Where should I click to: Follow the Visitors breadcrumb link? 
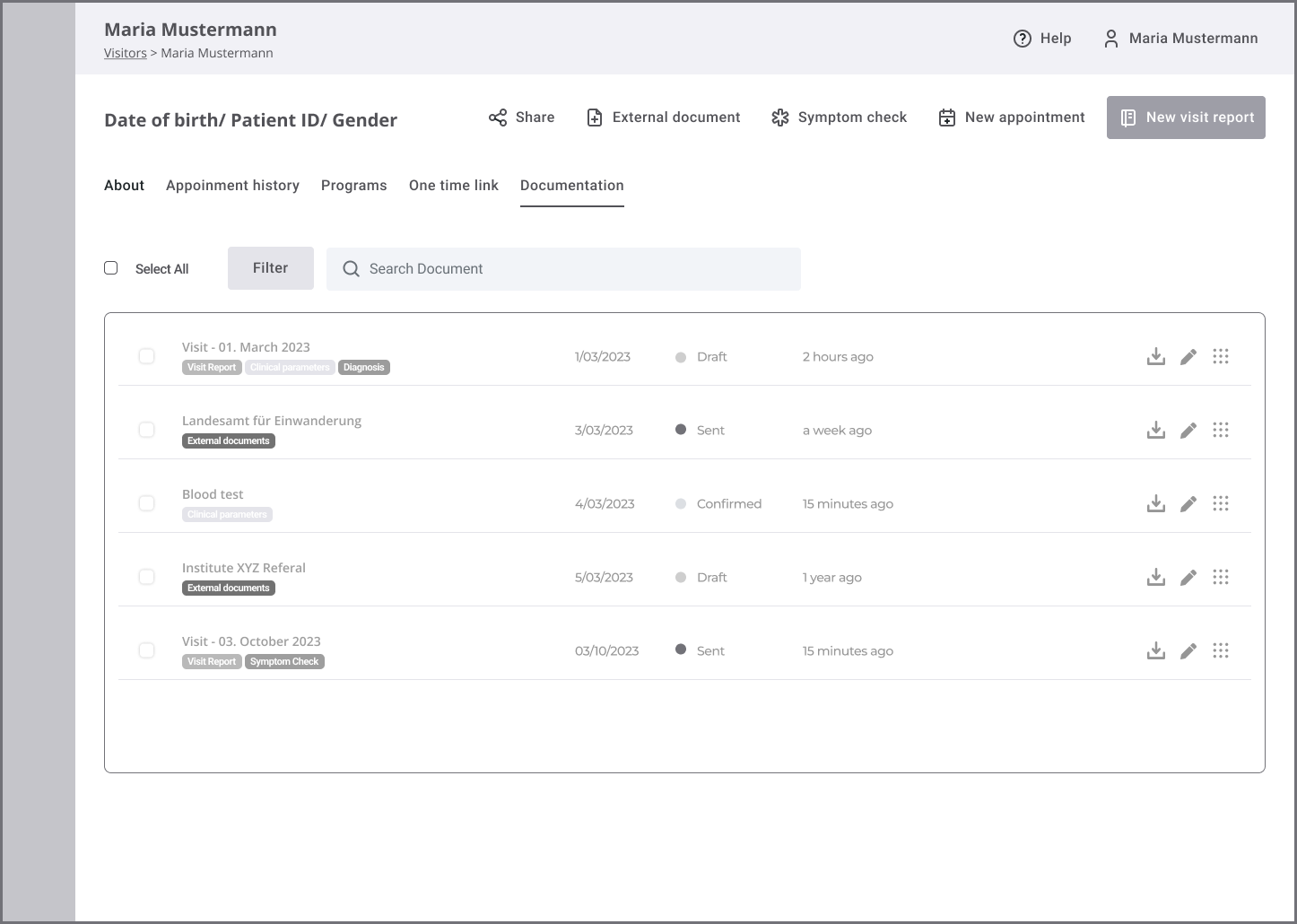click(x=126, y=53)
